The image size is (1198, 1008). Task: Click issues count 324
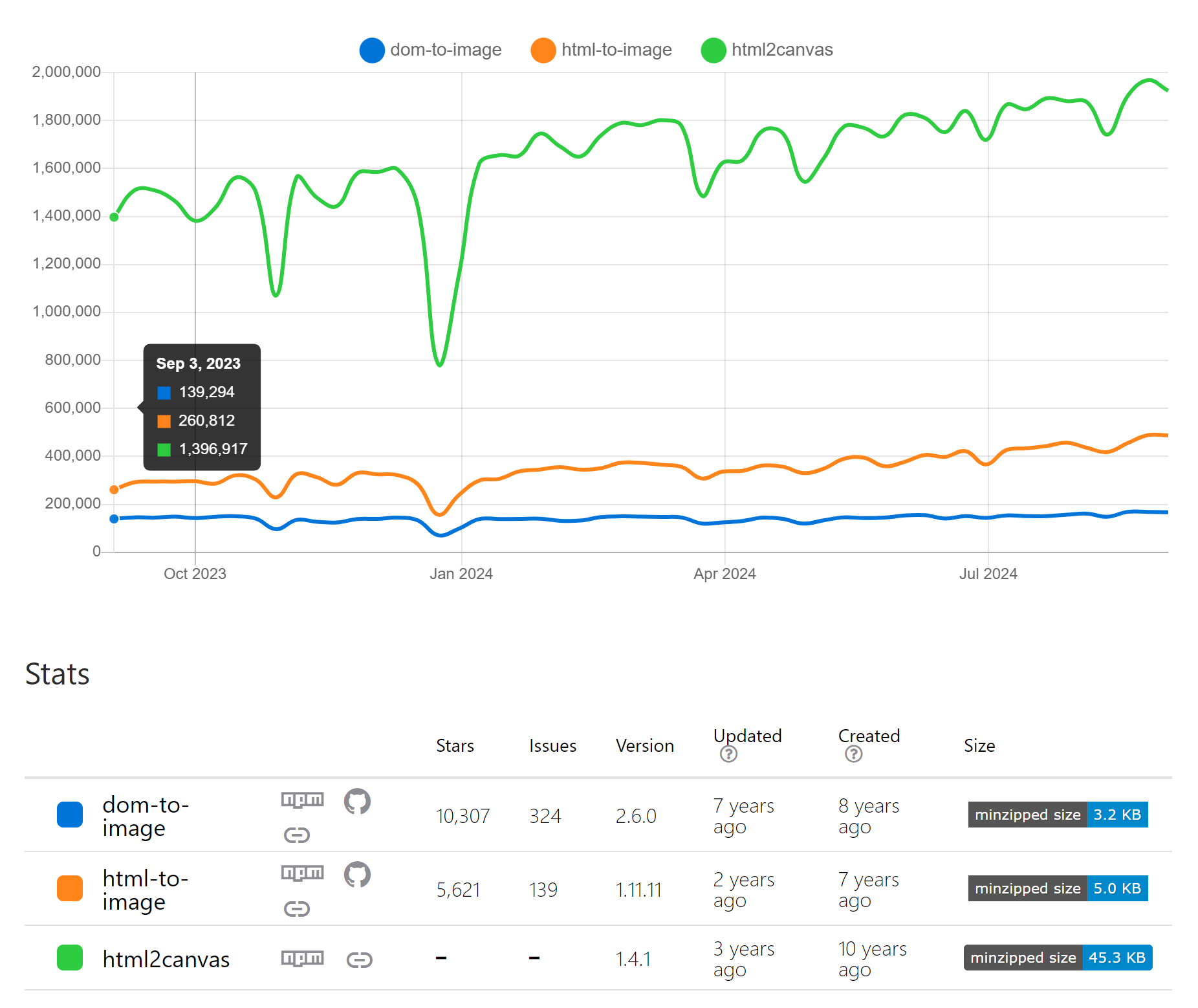(545, 816)
